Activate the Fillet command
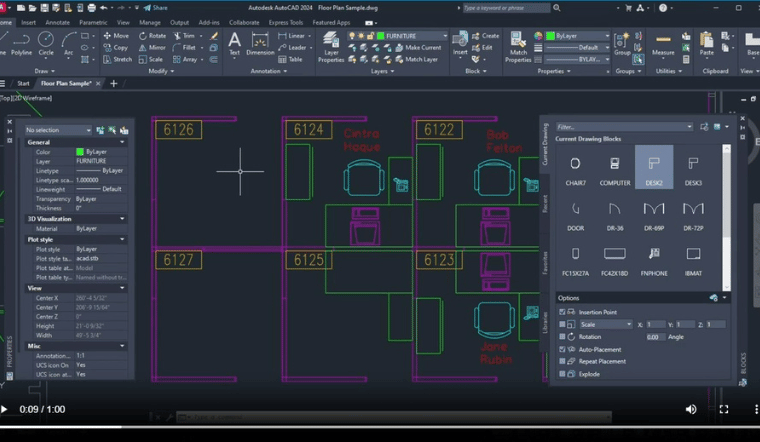 185,47
